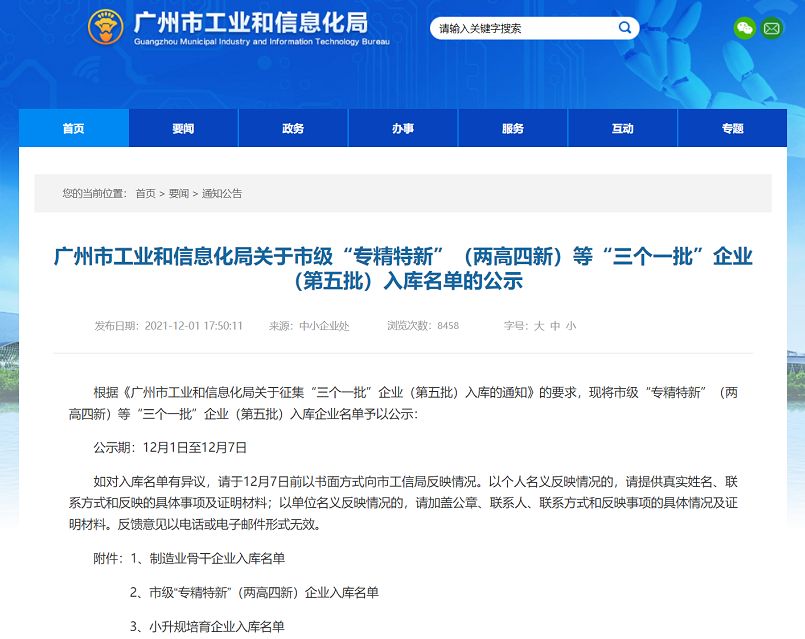Viewport: 805px width, 639px height.
Task: Open the 要闻 navigation tab
Action: (183, 128)
